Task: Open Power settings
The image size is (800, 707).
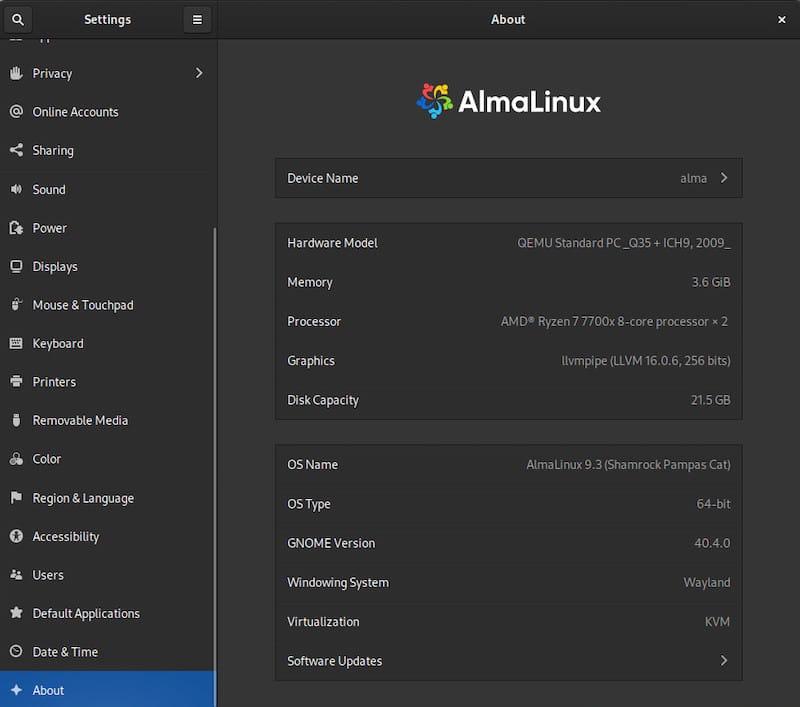Action: coord(107,228)
